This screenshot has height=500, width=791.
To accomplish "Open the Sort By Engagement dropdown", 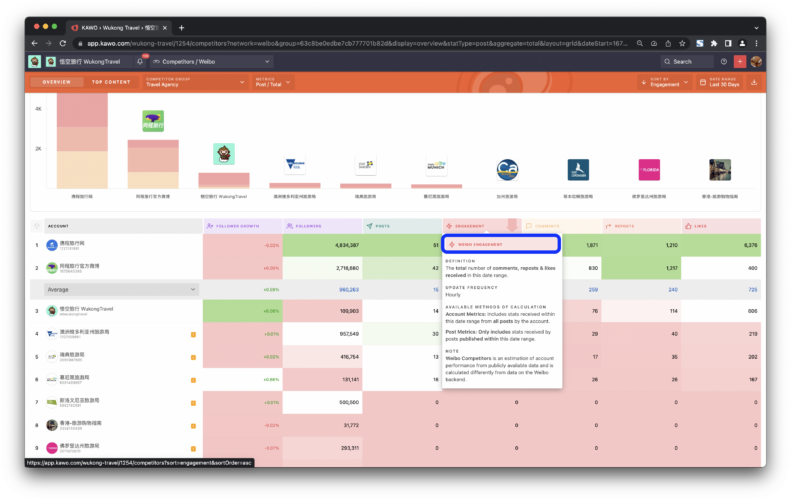I will (664, 83).
